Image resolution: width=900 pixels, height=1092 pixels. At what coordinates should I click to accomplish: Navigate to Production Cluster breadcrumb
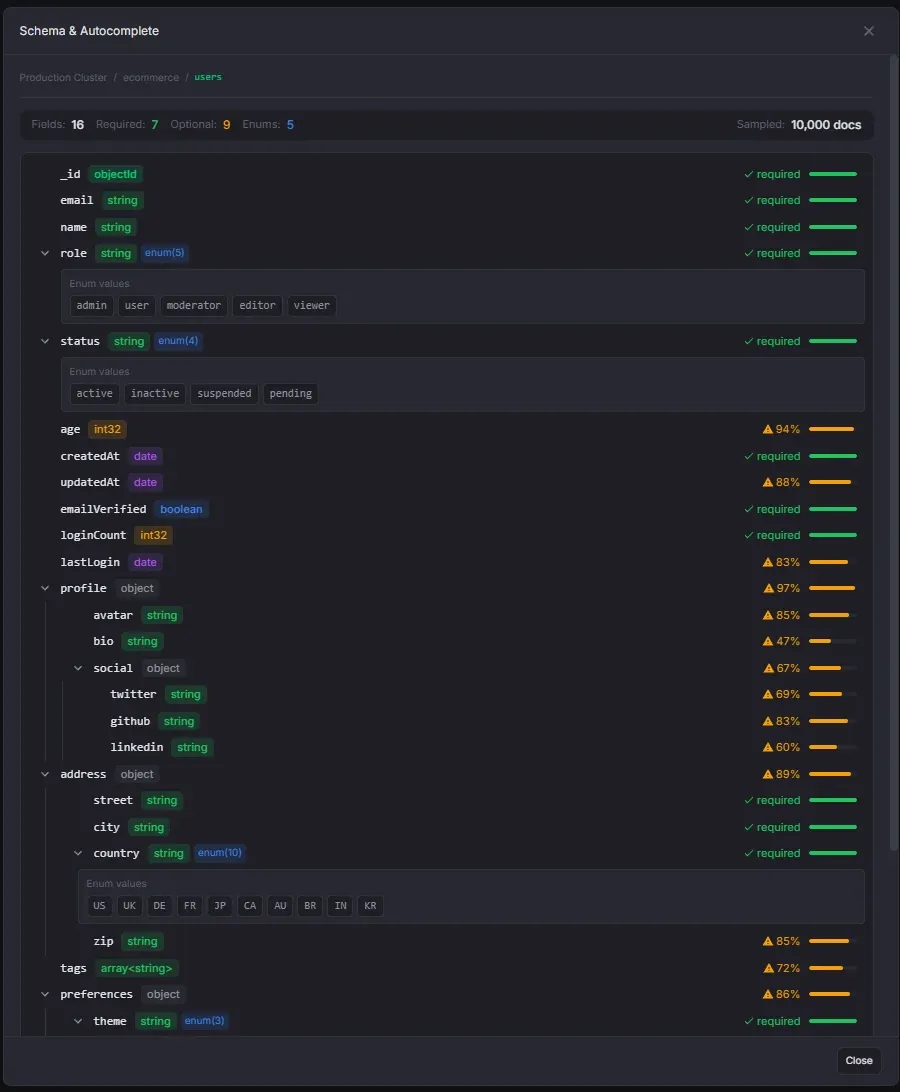point(63,77)
